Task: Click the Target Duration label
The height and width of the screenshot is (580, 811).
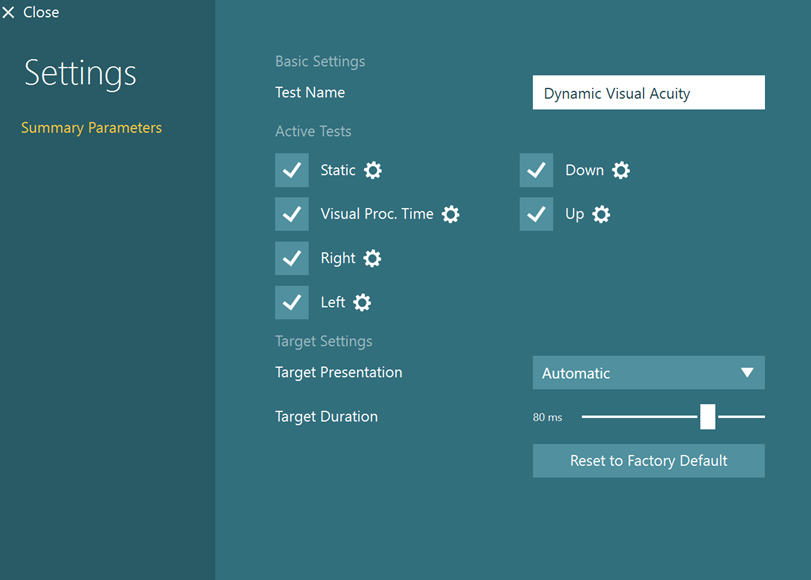Action: pyautogui.click(x=326, y=417)
